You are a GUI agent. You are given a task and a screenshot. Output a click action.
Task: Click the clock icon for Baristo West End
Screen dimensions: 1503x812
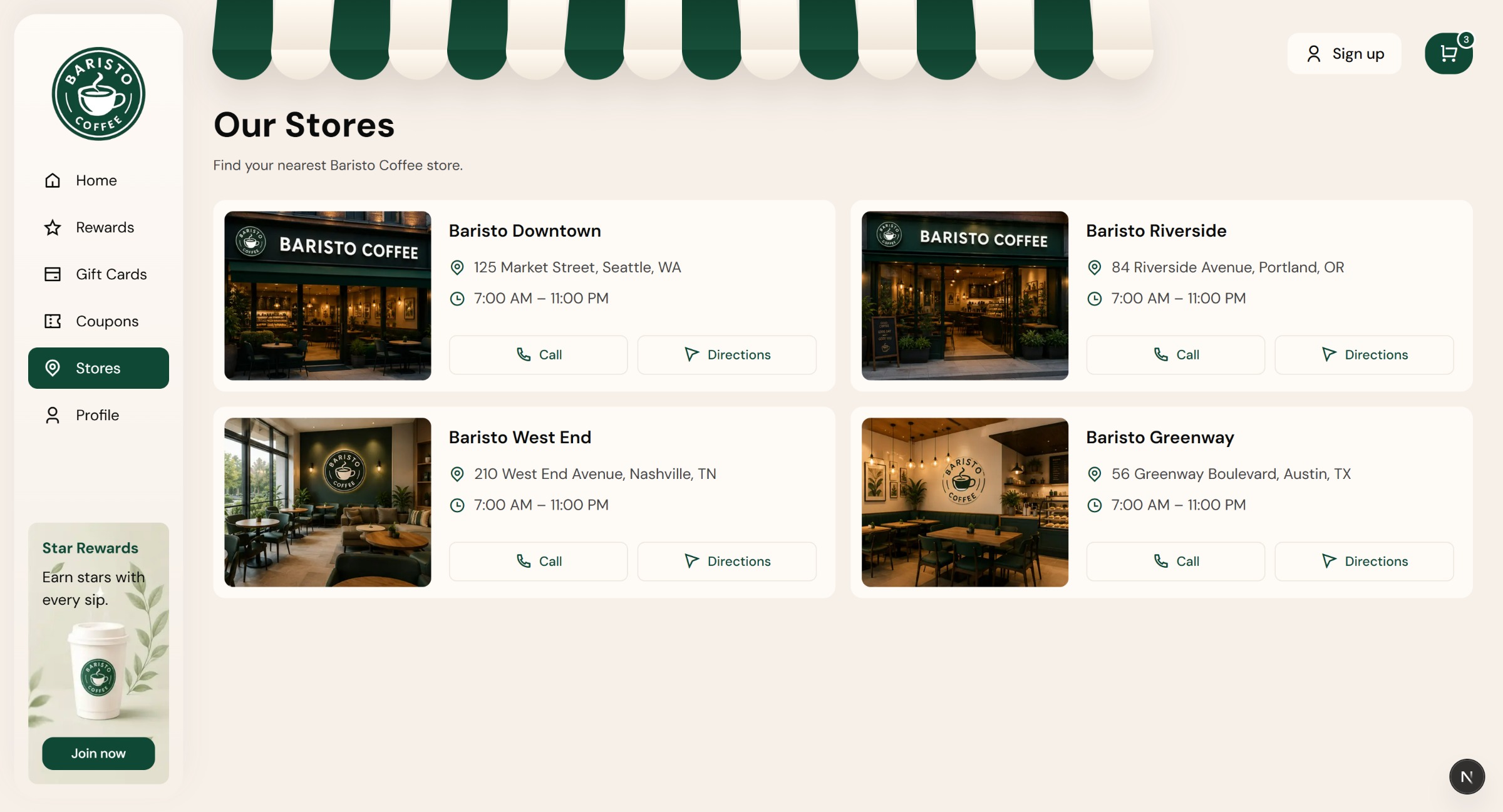click(457, 505)
